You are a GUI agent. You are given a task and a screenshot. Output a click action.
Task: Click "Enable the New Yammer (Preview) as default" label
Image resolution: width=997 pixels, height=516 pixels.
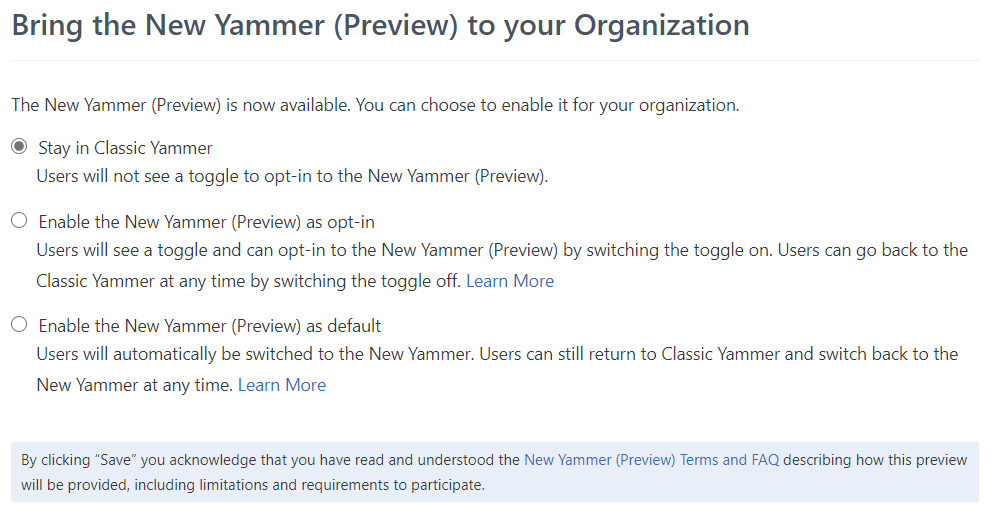coord(209,326)
